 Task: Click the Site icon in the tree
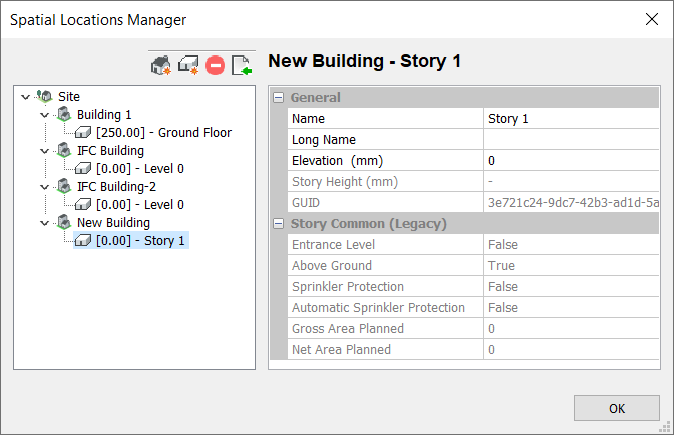click(x=44, y=96)
